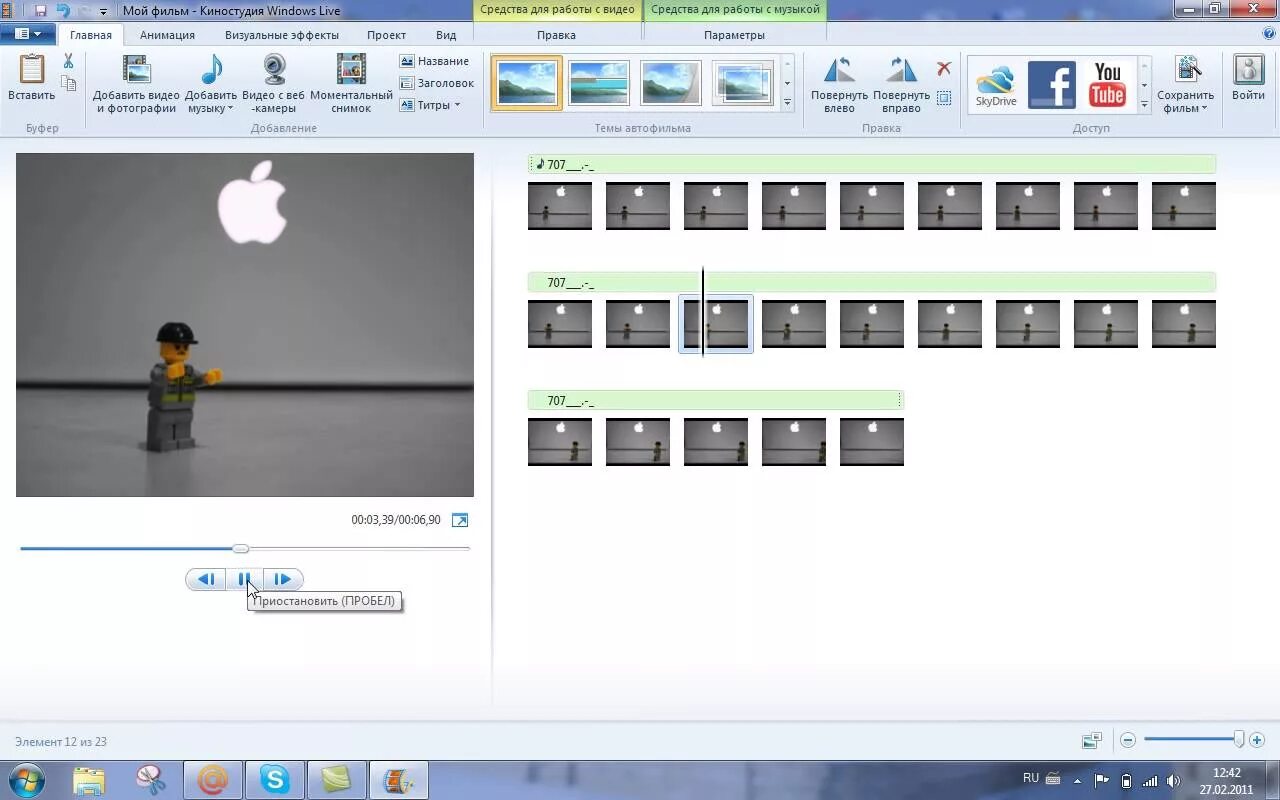Select the first AutoMovie theme thumbnail
1280x800 pixels.
527,83
